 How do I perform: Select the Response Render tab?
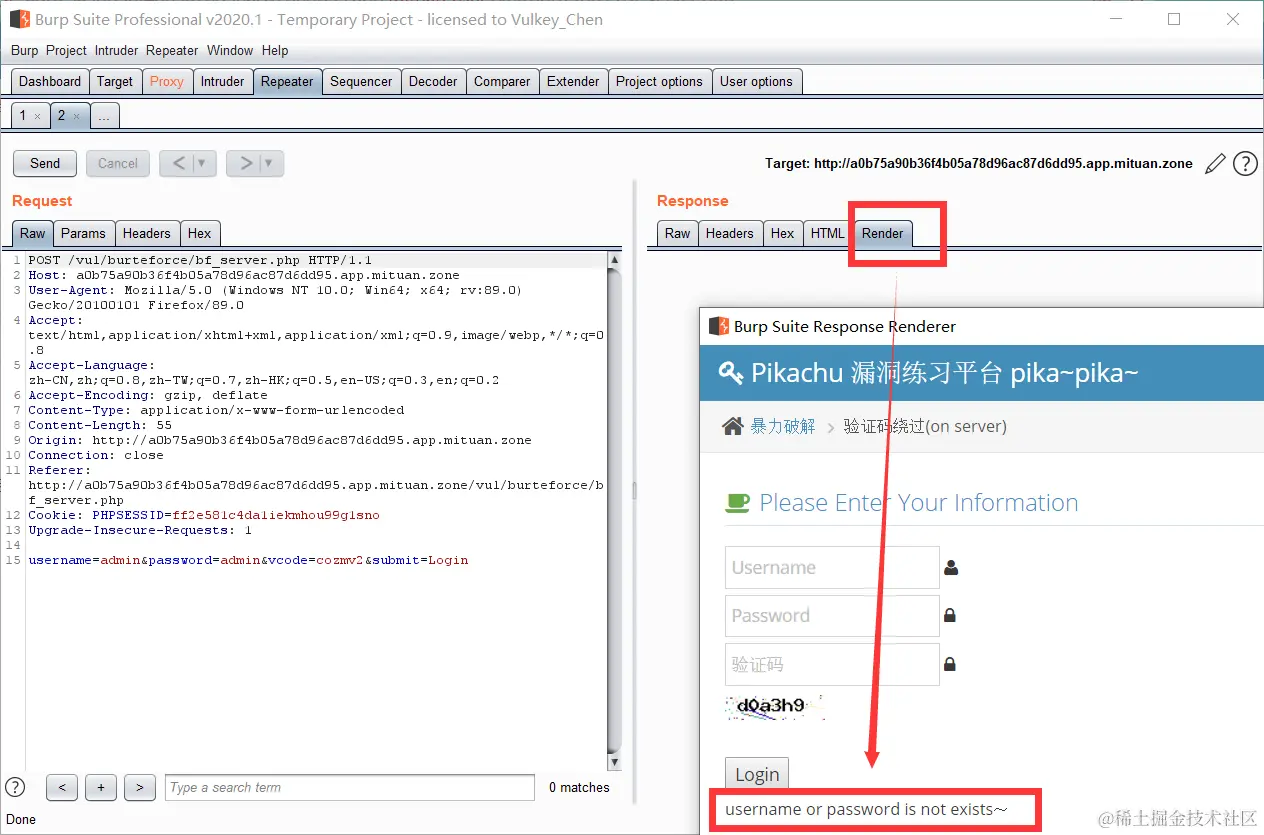883,233
